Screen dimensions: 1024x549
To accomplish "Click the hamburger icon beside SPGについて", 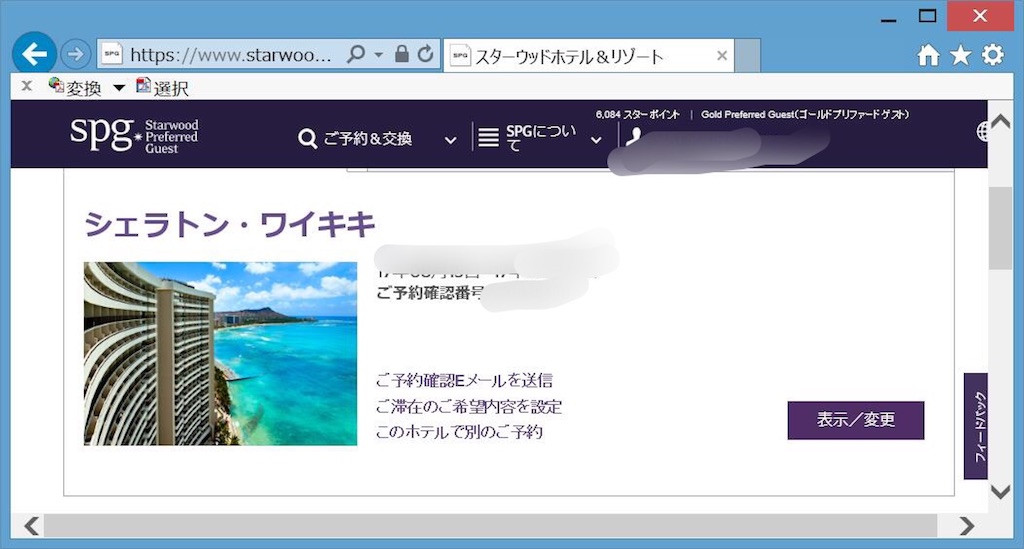I will (488, 137).
